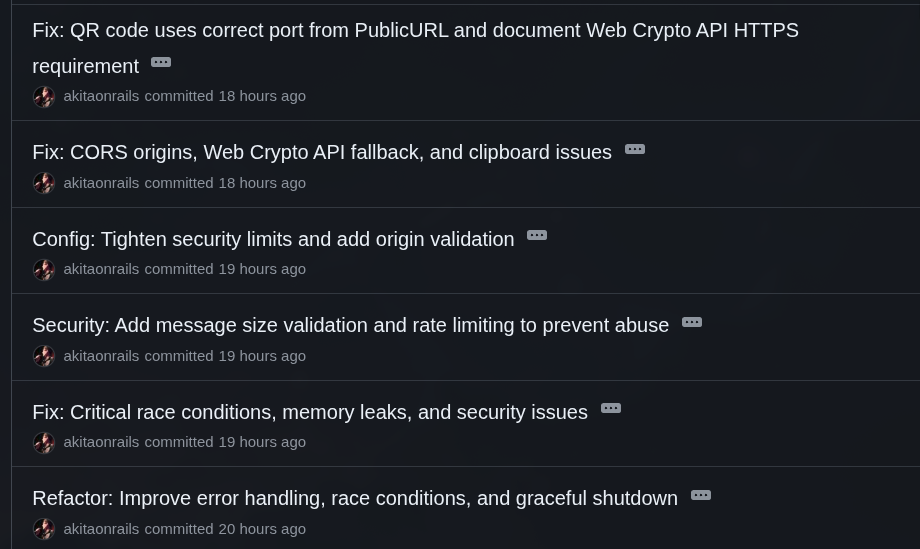The image size is (920, 549).
Task: Click avatar beside CORS origins commit
Action: coord(44,183)
